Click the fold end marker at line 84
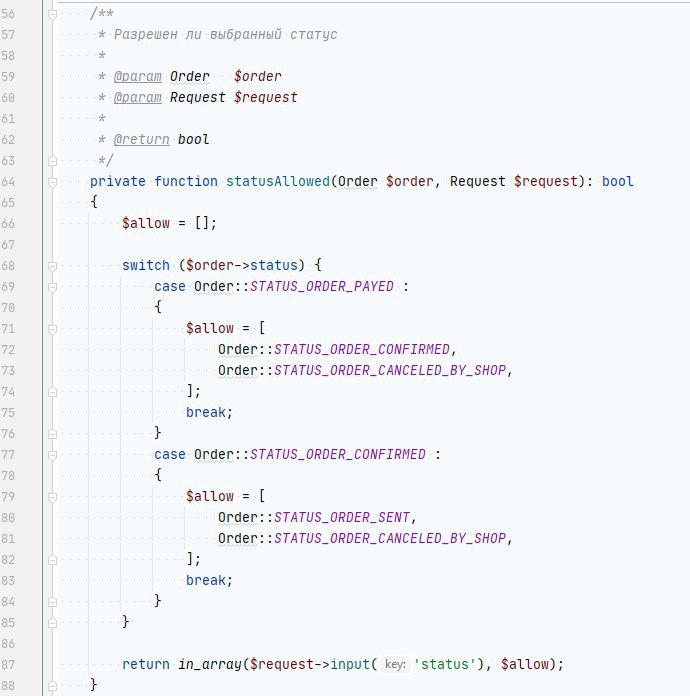690x696 pixels. pos(52,601)
